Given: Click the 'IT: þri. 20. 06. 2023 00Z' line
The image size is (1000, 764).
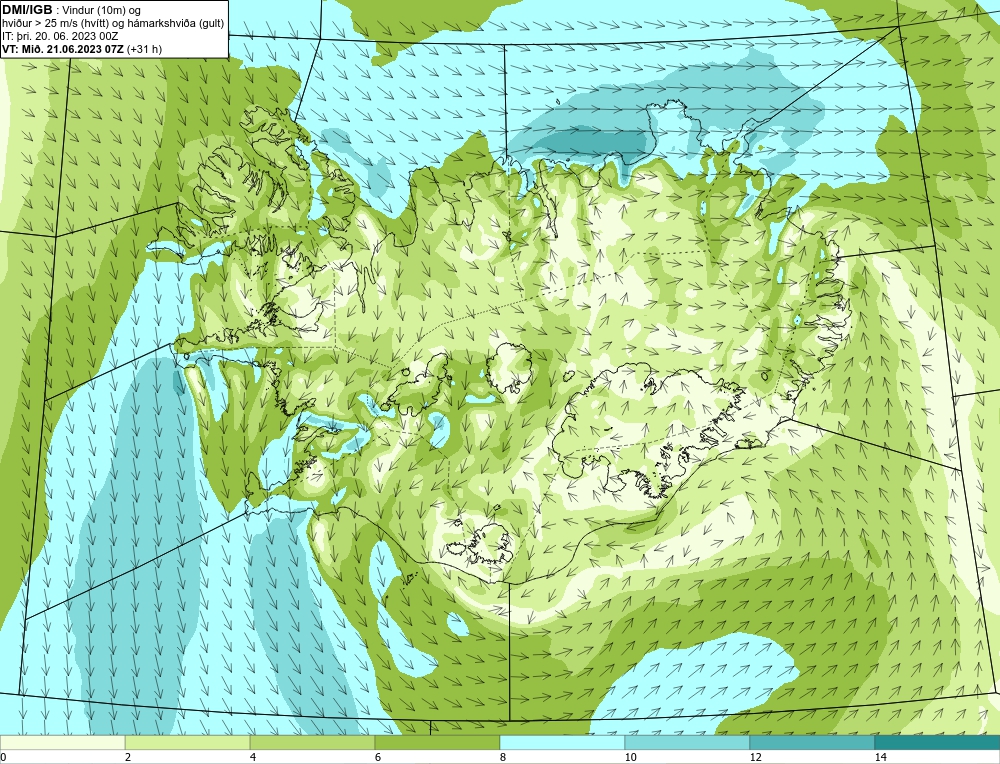Looking at the screenshot, I should pyautogui.click(x=60, y=36).
